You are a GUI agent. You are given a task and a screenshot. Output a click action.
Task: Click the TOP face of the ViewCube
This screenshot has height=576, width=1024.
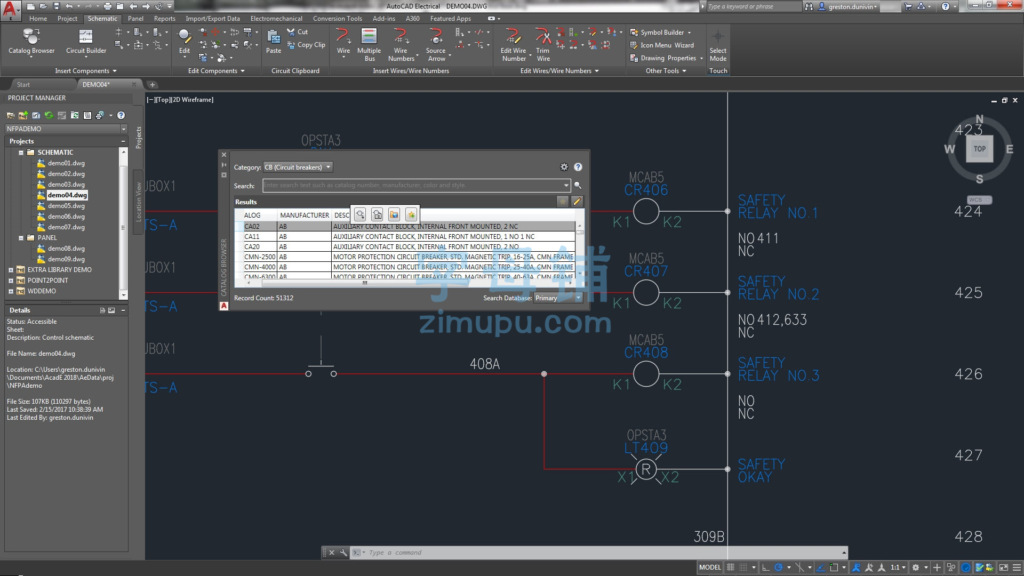coord(980,149)
